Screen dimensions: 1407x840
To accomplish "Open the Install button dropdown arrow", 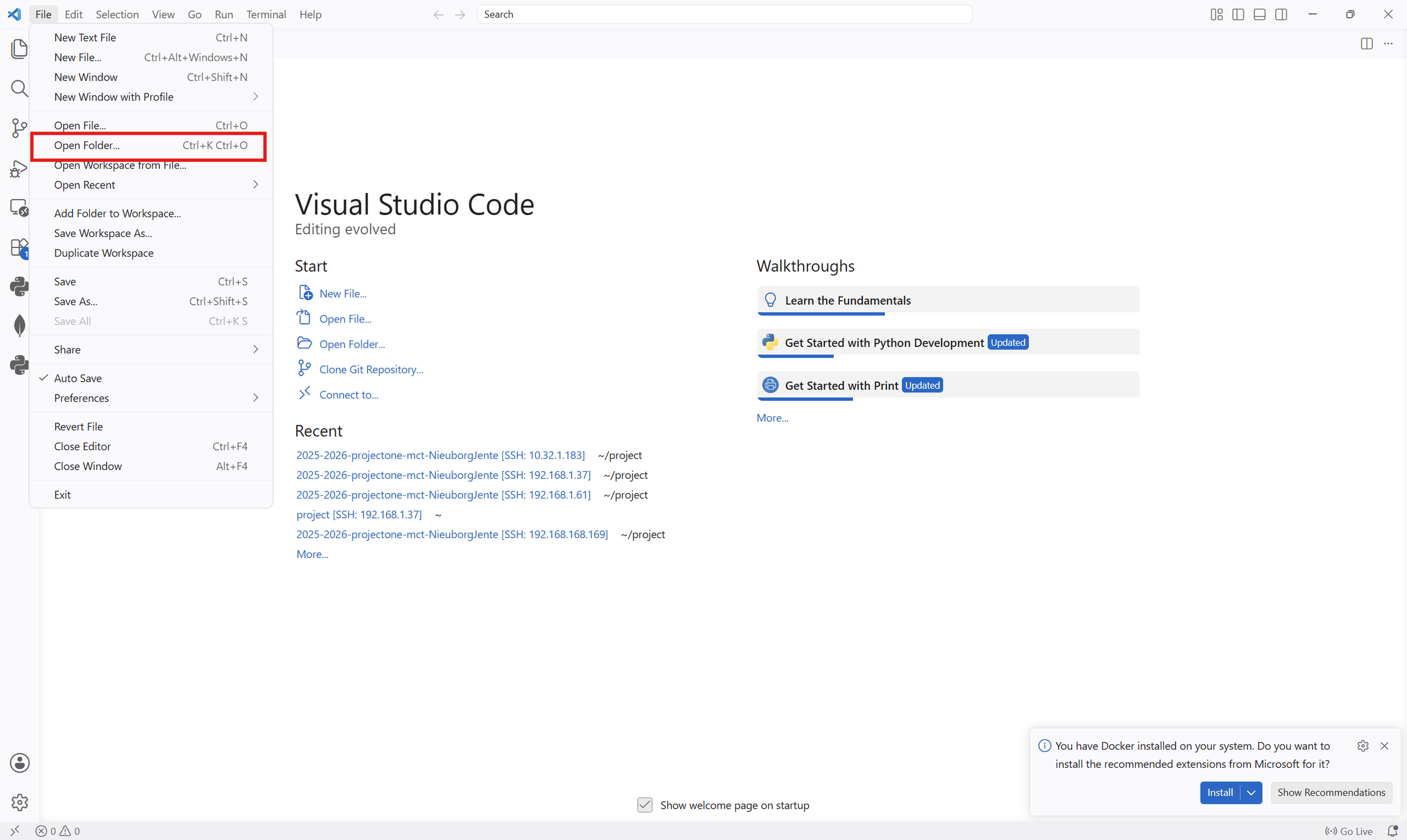I will pyautogui.click(x=1251, y=793).
